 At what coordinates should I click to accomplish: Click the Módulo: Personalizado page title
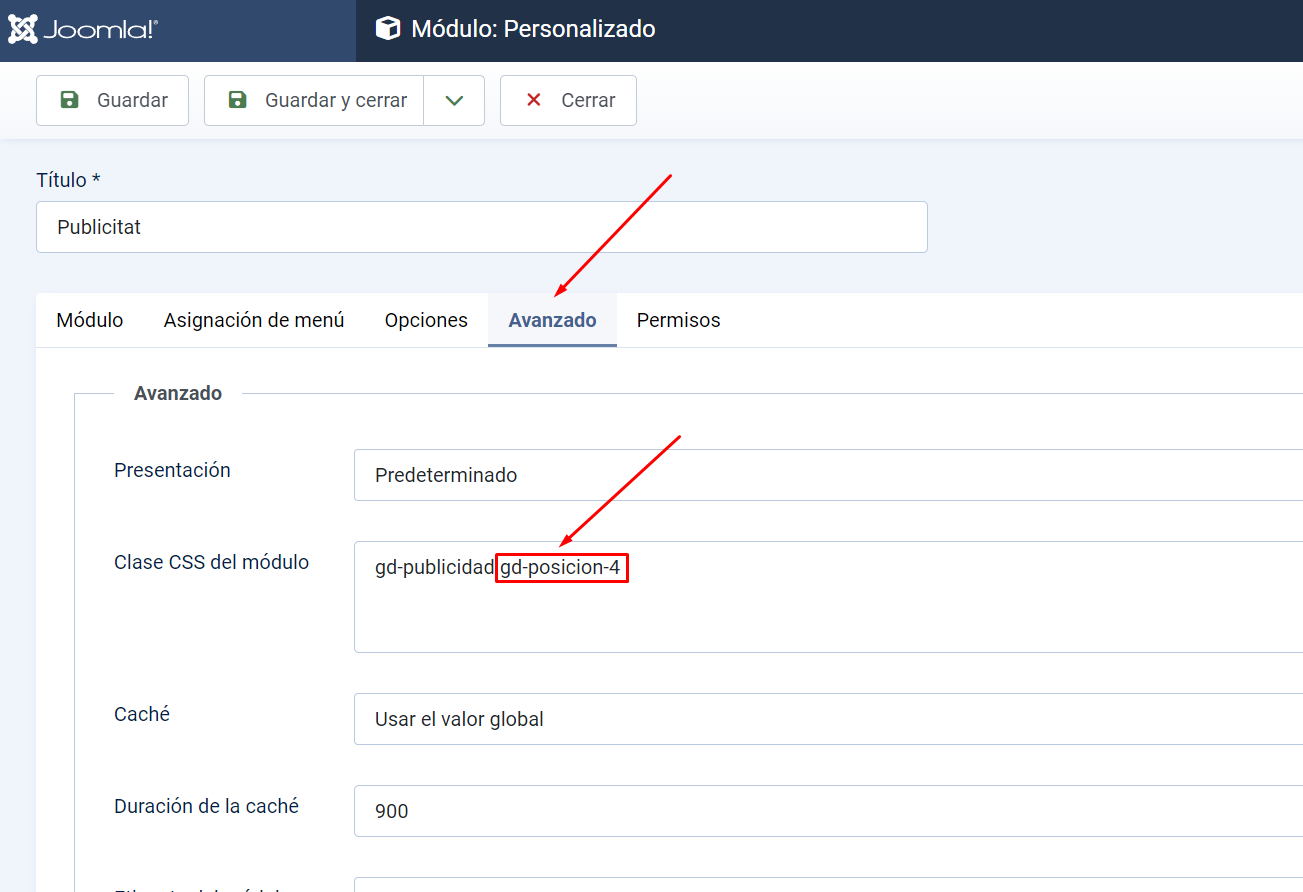533,29
